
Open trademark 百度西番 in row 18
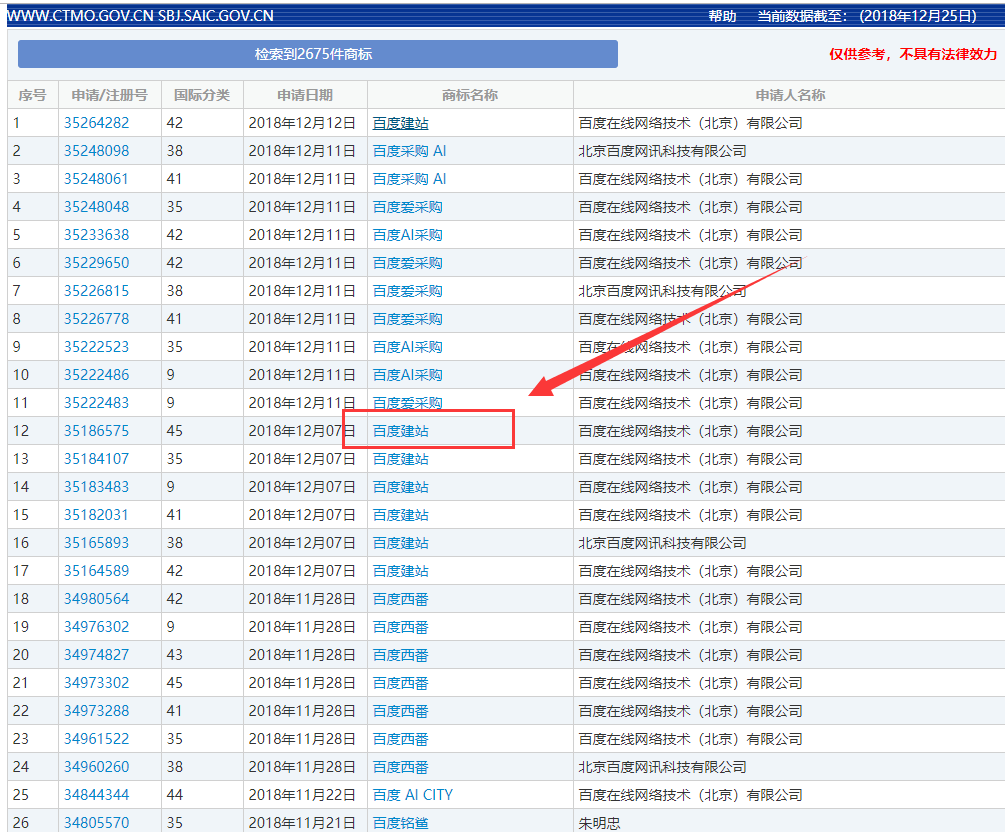pyautogui.click(x=401, y=599)
